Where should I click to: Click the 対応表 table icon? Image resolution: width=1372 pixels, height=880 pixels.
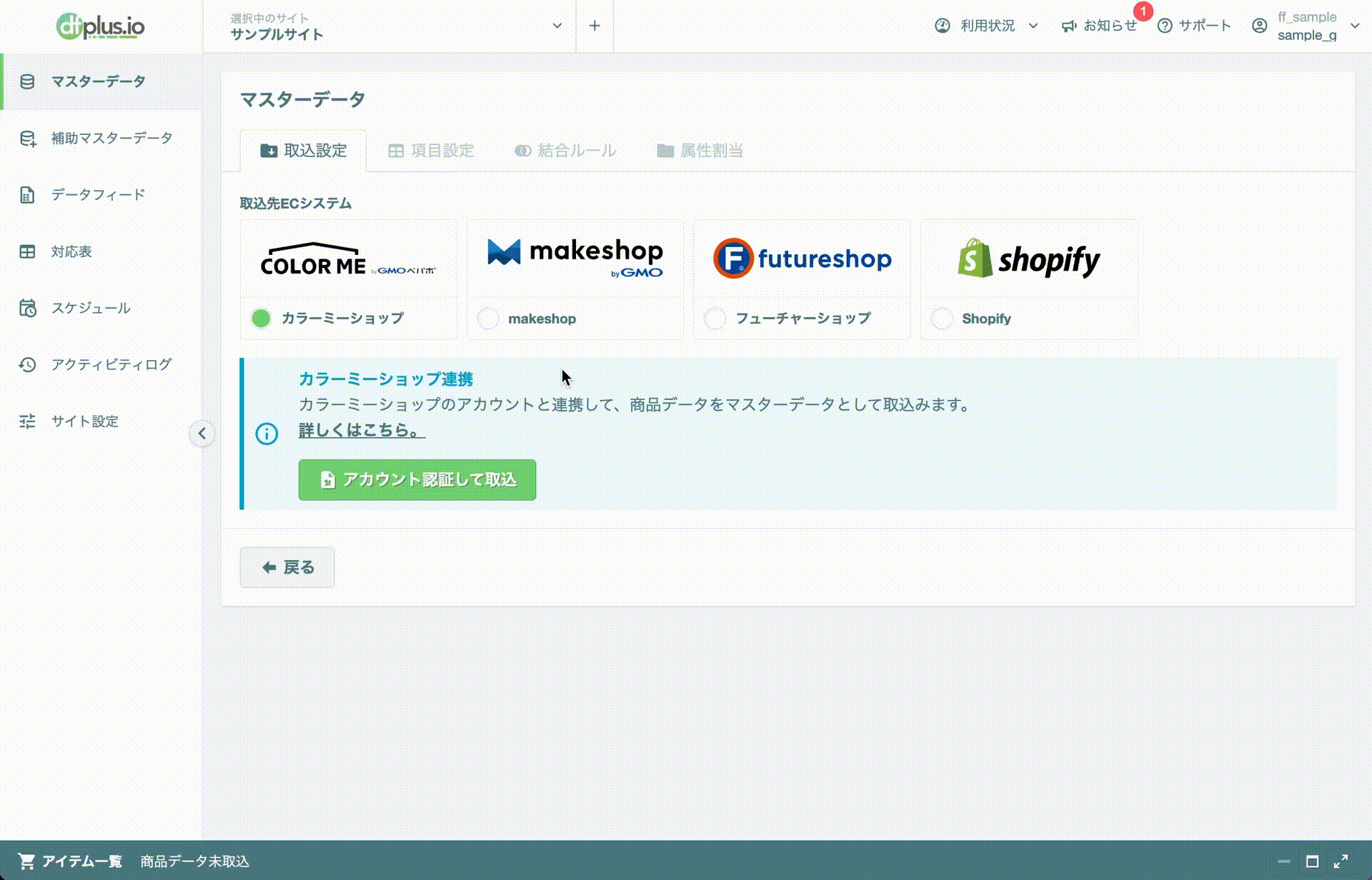coord(27,251)
